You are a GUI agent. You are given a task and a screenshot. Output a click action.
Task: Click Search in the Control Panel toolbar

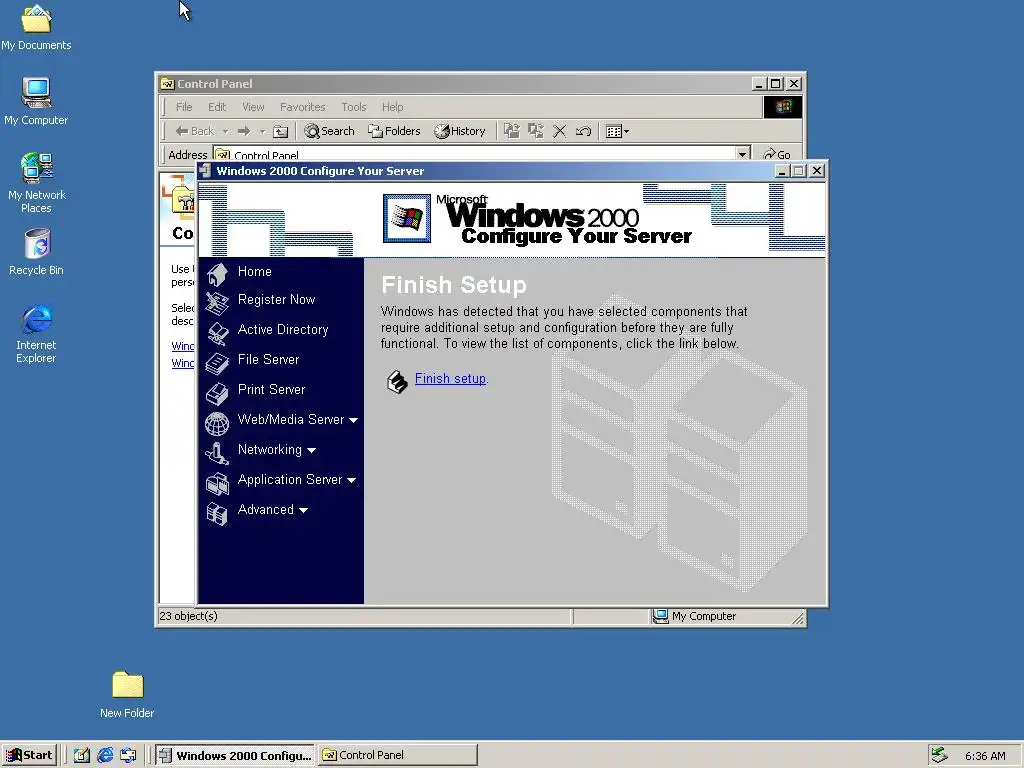329,131
